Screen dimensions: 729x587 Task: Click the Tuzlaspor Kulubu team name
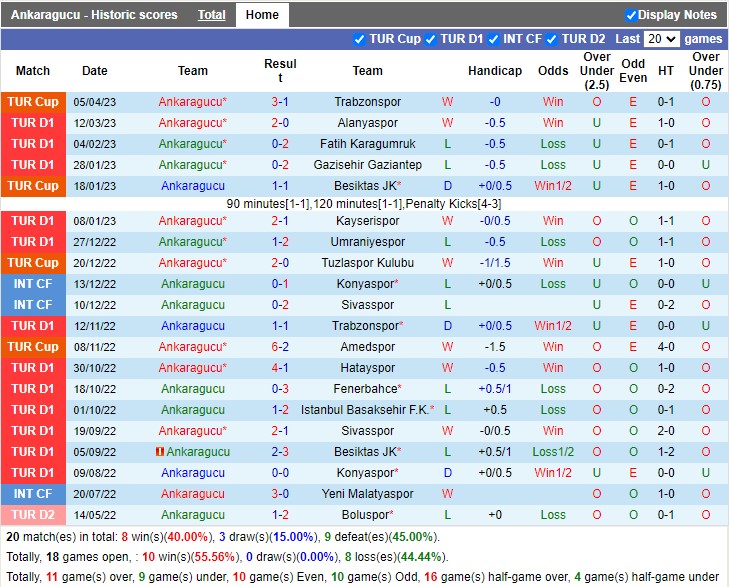[367, 263]
